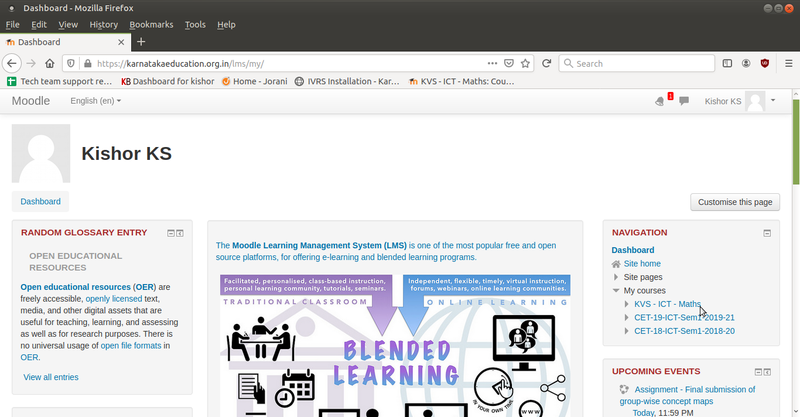
Task: Click the page vertical scrollbar thumb
Action: coord(795,141)
